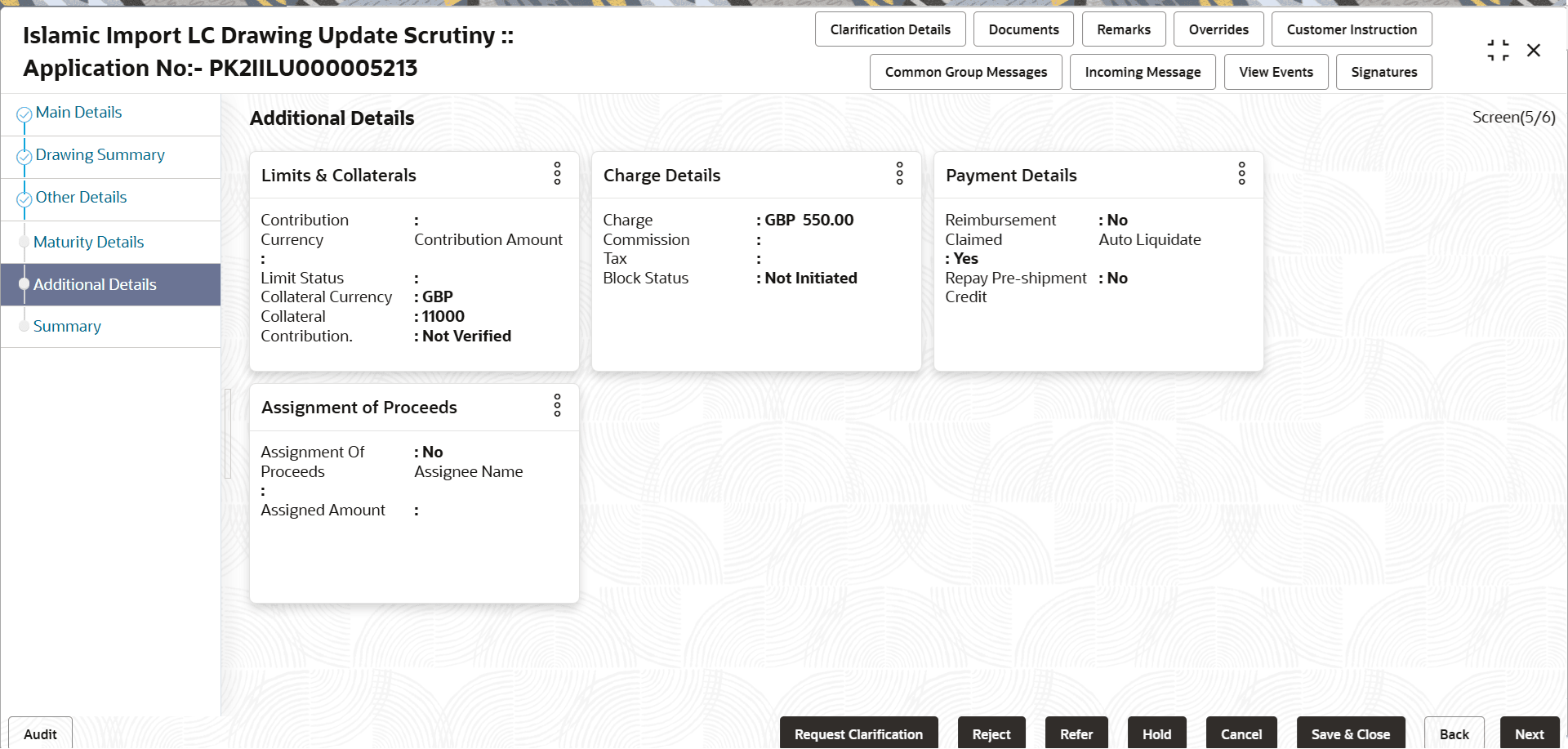
Task: Select the Additional Details step
Action: (x=95, y=284)
